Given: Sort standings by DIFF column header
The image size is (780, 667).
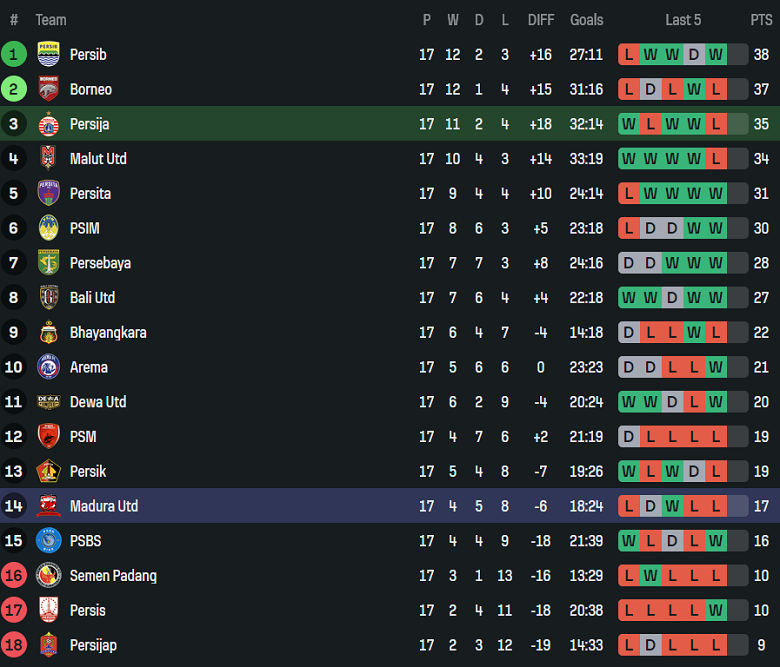Looking at the screenshot, I should pyautogui.click(x=541, y=20).
